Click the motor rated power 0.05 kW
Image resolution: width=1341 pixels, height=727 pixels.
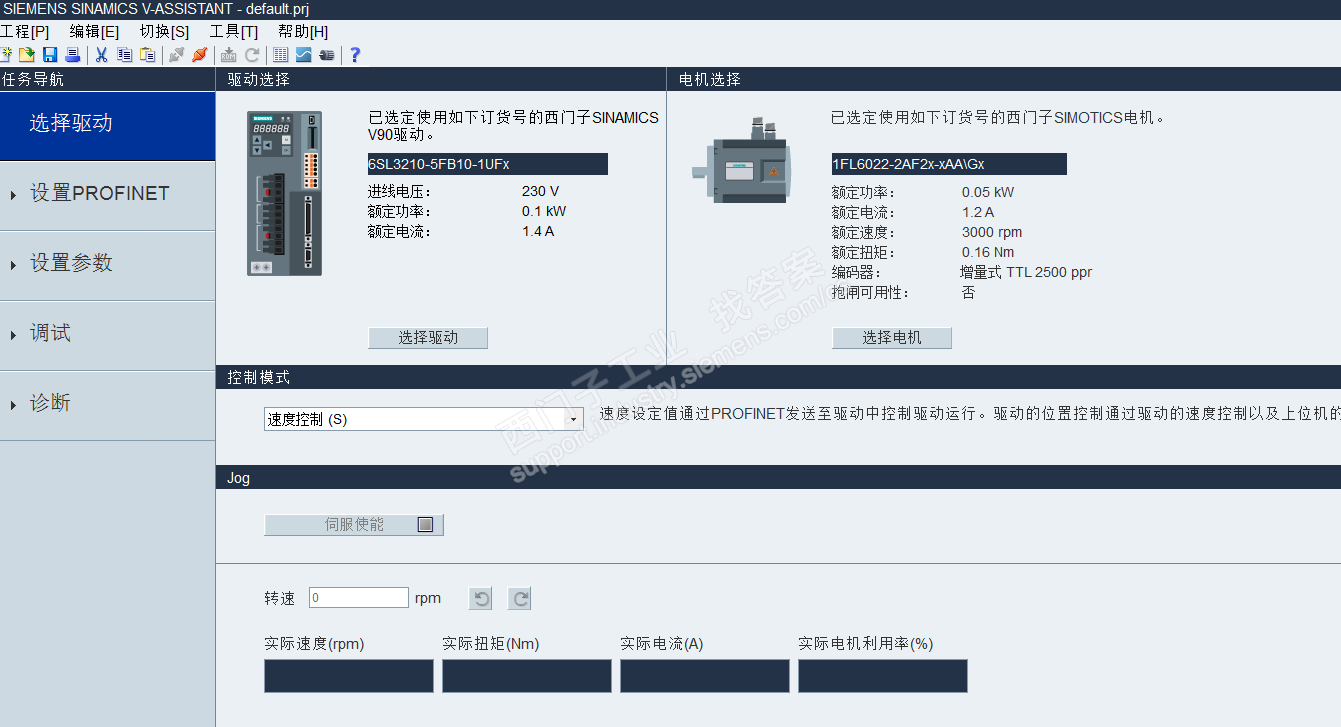pos(988,192)
